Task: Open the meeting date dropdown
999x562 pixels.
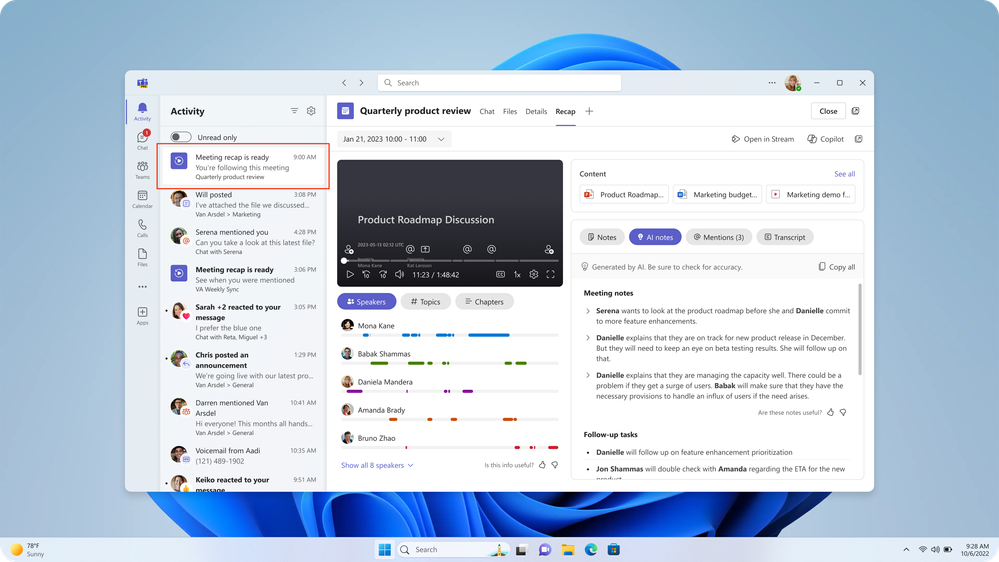Action: [394, 139]
